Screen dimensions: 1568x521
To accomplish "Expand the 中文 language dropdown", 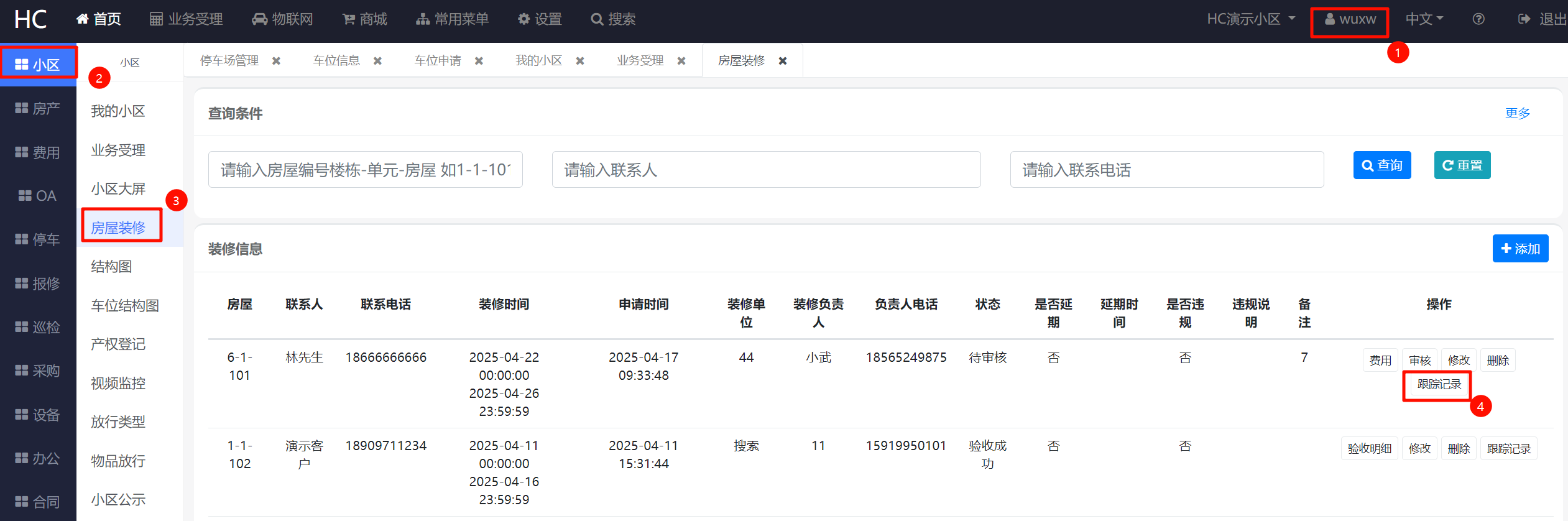I will pos(1424,19).
